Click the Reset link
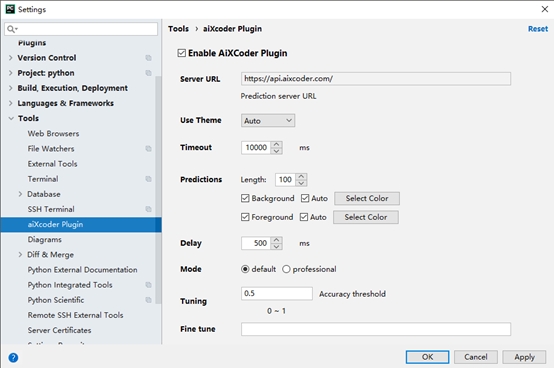The image size is (554, 368). [538, 29]
